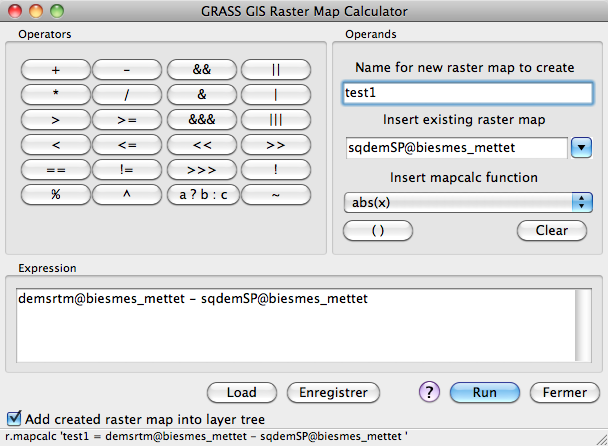Image resolution: width=608 pixels, height=446 pixels.
Task: Insert the exponent ^ operator
Action: point(127,194)
